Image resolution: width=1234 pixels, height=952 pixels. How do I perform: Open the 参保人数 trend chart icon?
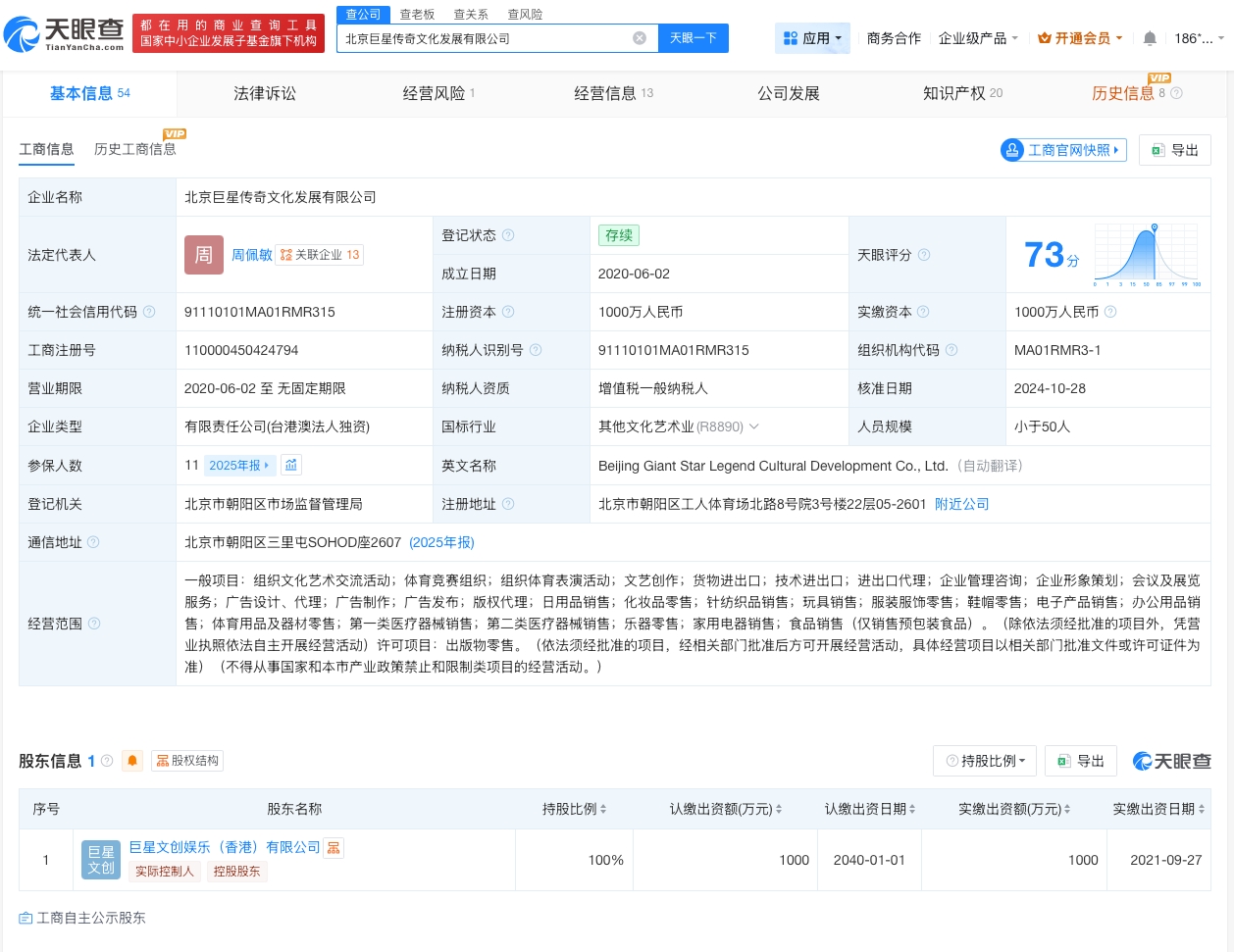[291, 465]
